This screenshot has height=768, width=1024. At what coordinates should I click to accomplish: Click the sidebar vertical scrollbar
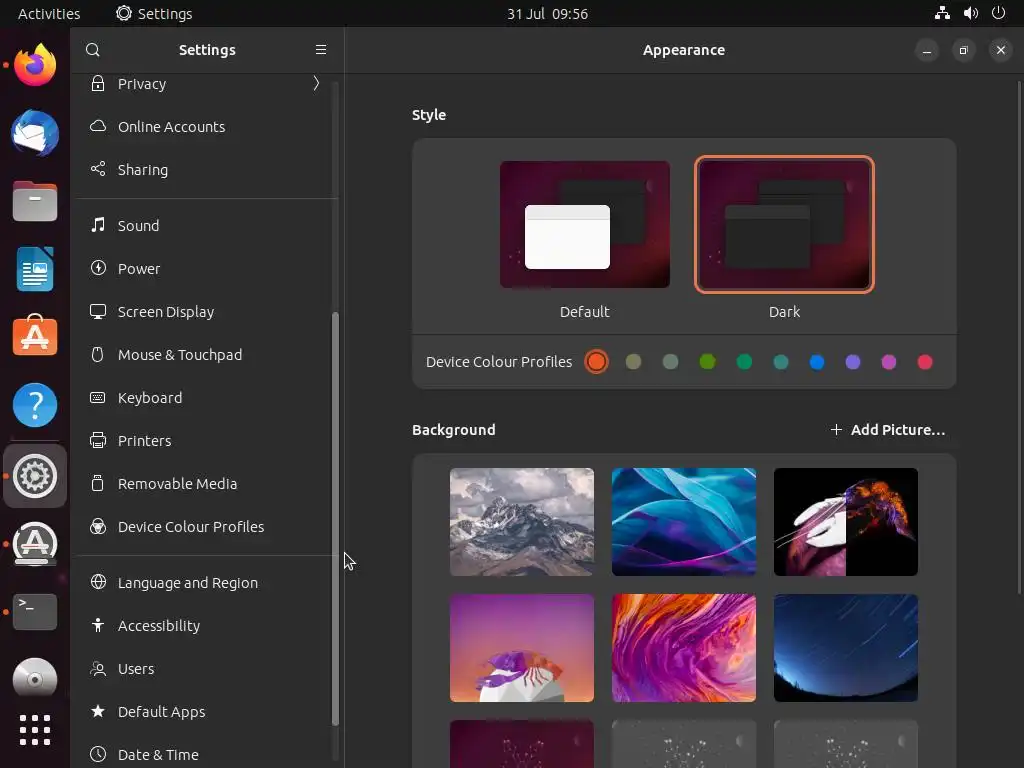pyautogui.click(x=336, y=519)
